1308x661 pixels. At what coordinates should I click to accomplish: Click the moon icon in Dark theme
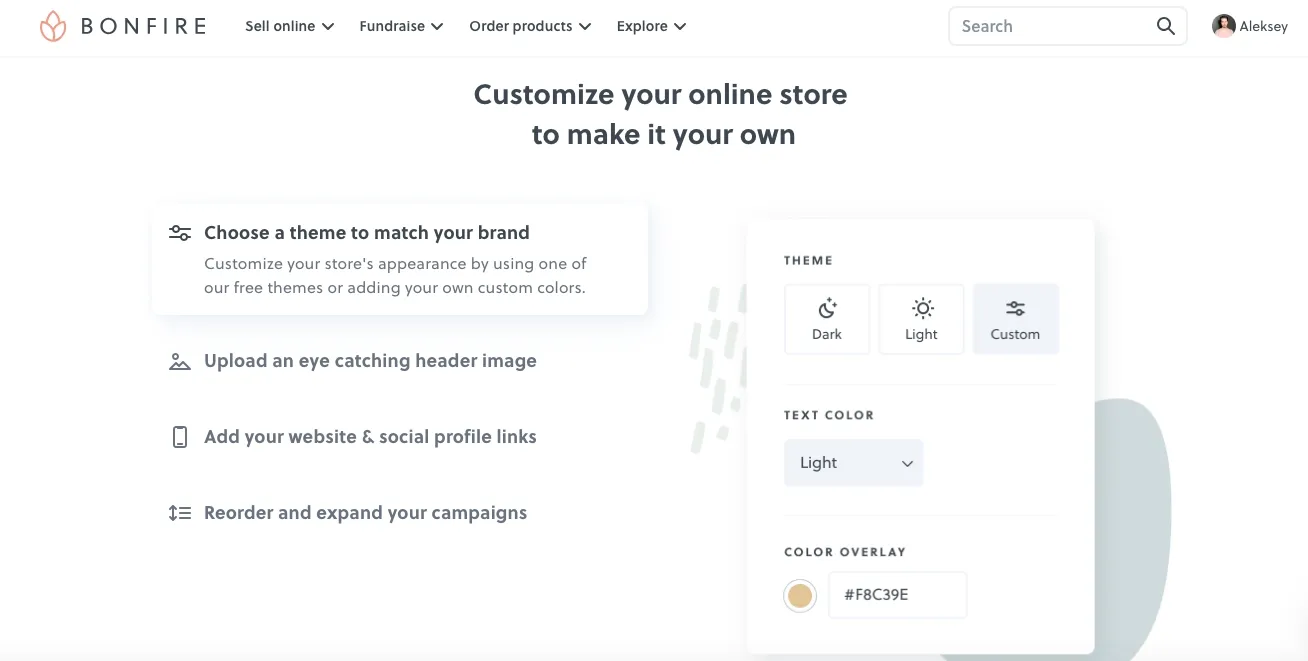pyautogui.click(x=827, y=308)
